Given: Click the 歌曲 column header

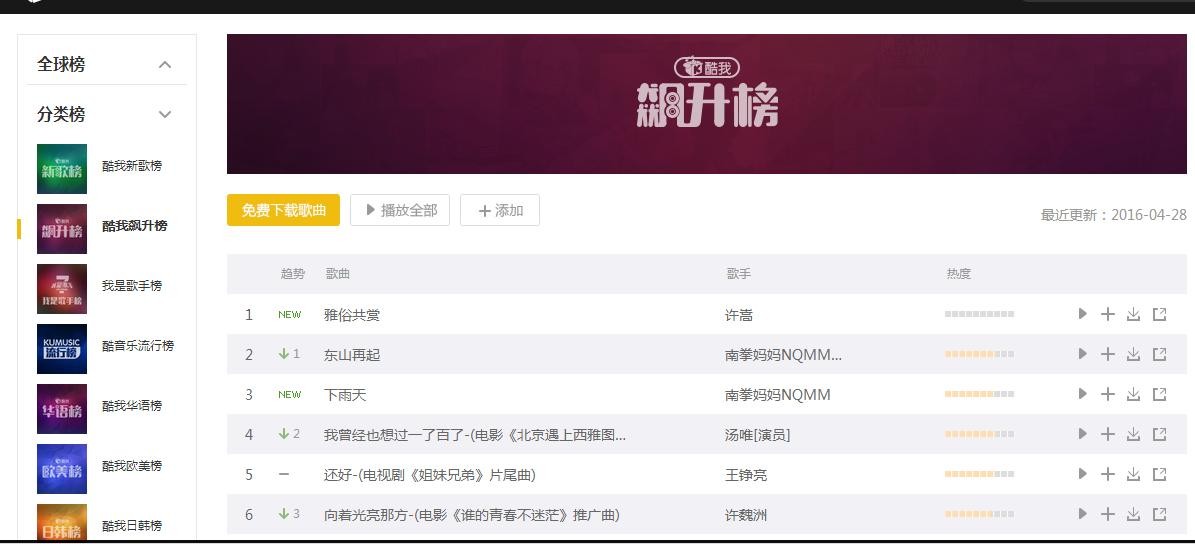Looking at the screenshot, I should pos(338,274).
